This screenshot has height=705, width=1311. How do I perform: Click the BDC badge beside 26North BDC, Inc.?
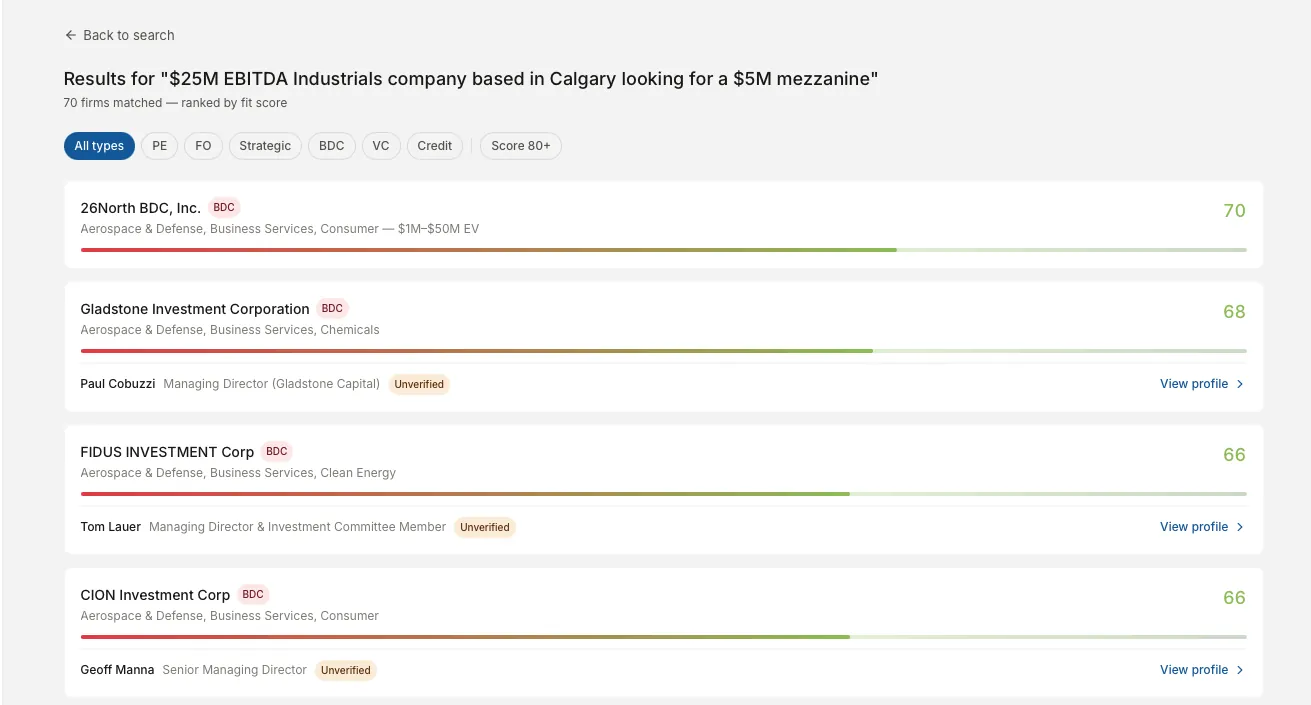coord(223,207)
